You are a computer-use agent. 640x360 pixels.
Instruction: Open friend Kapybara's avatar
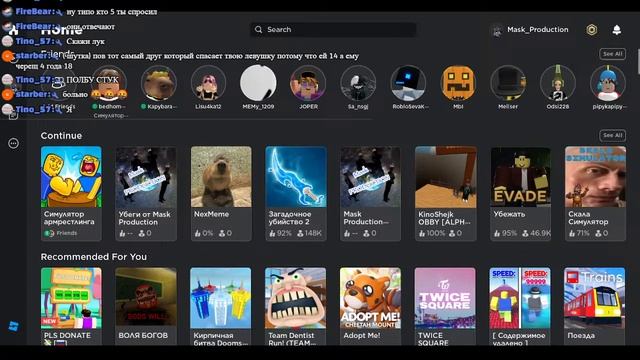coord(159,83)
